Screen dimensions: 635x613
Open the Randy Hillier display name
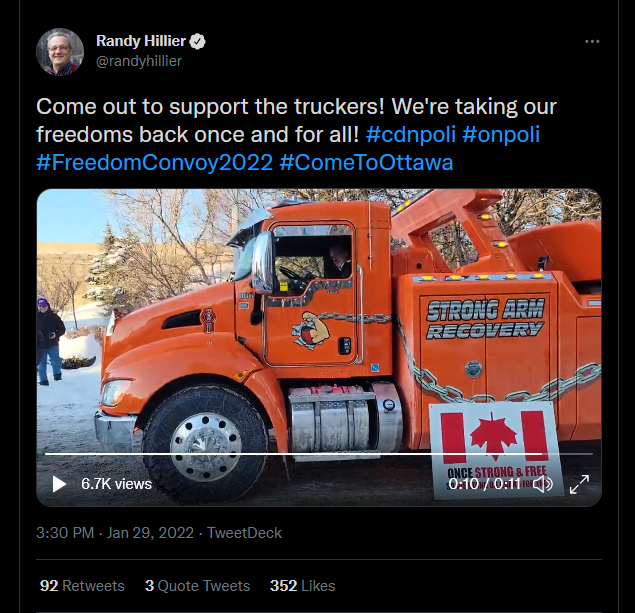141,40
